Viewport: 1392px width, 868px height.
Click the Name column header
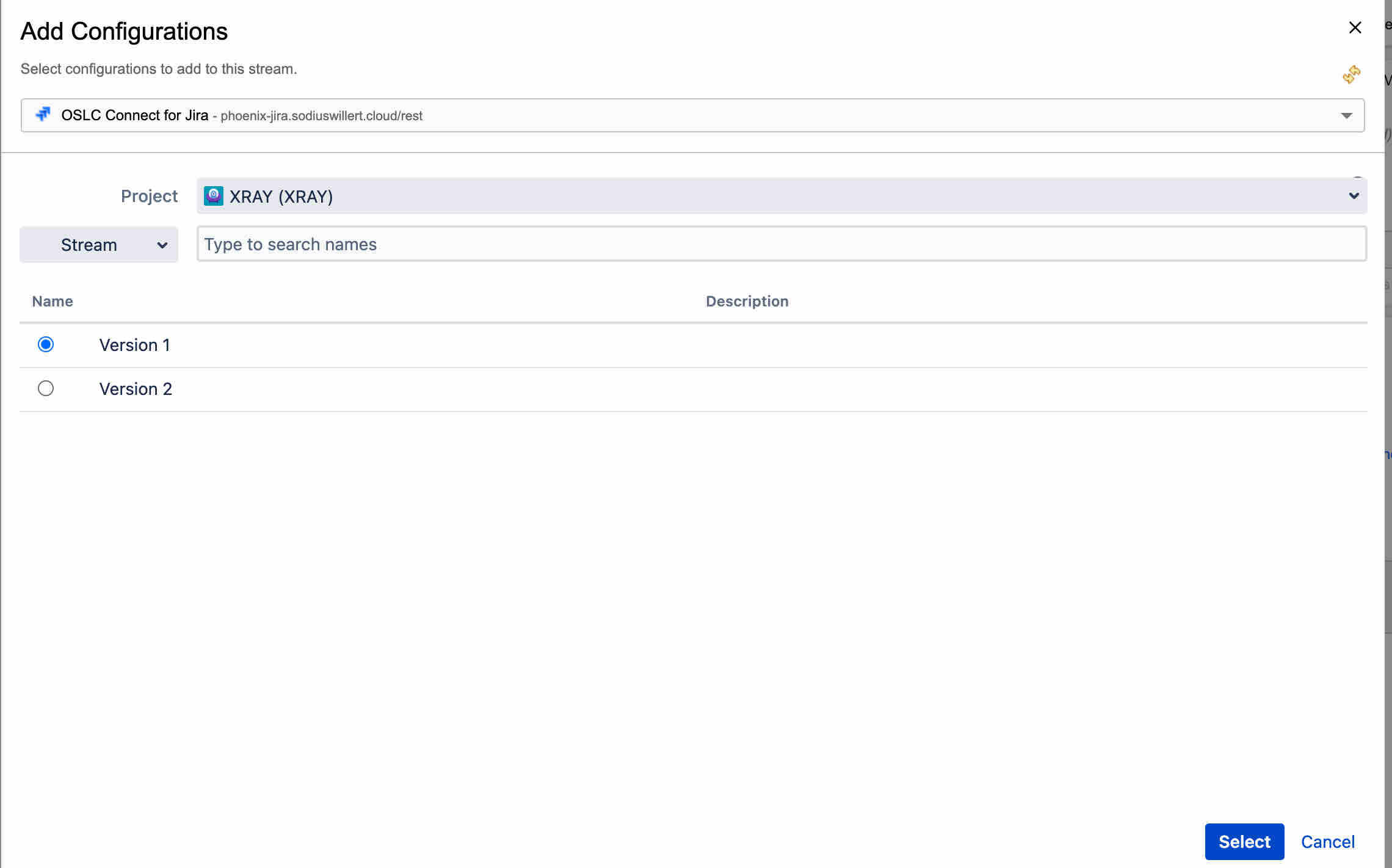click(x=53, y=302)
